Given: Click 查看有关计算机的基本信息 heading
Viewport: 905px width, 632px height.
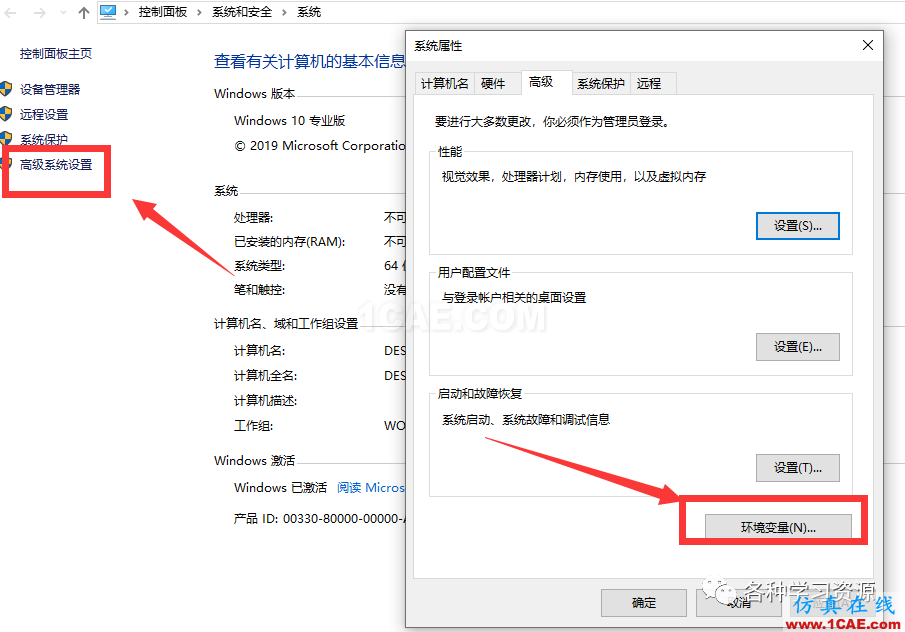Looking at the screenshot, I should pyautogui.click(x=310, y=61).
